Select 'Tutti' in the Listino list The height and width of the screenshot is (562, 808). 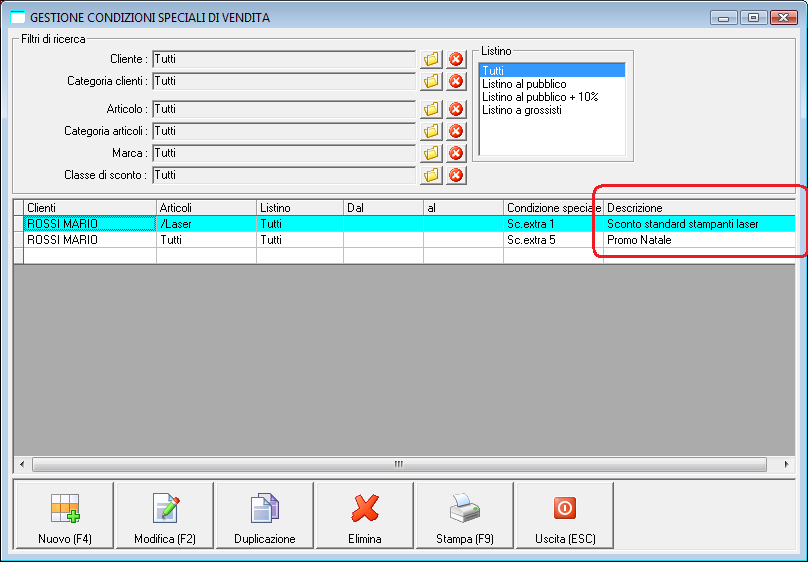click(552, 71)
